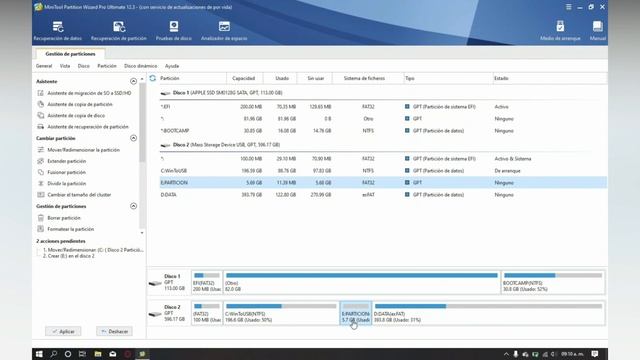Open the General menu
This screenshot has height=360, width=640.
pyautogui.click(x=44, y=66)
